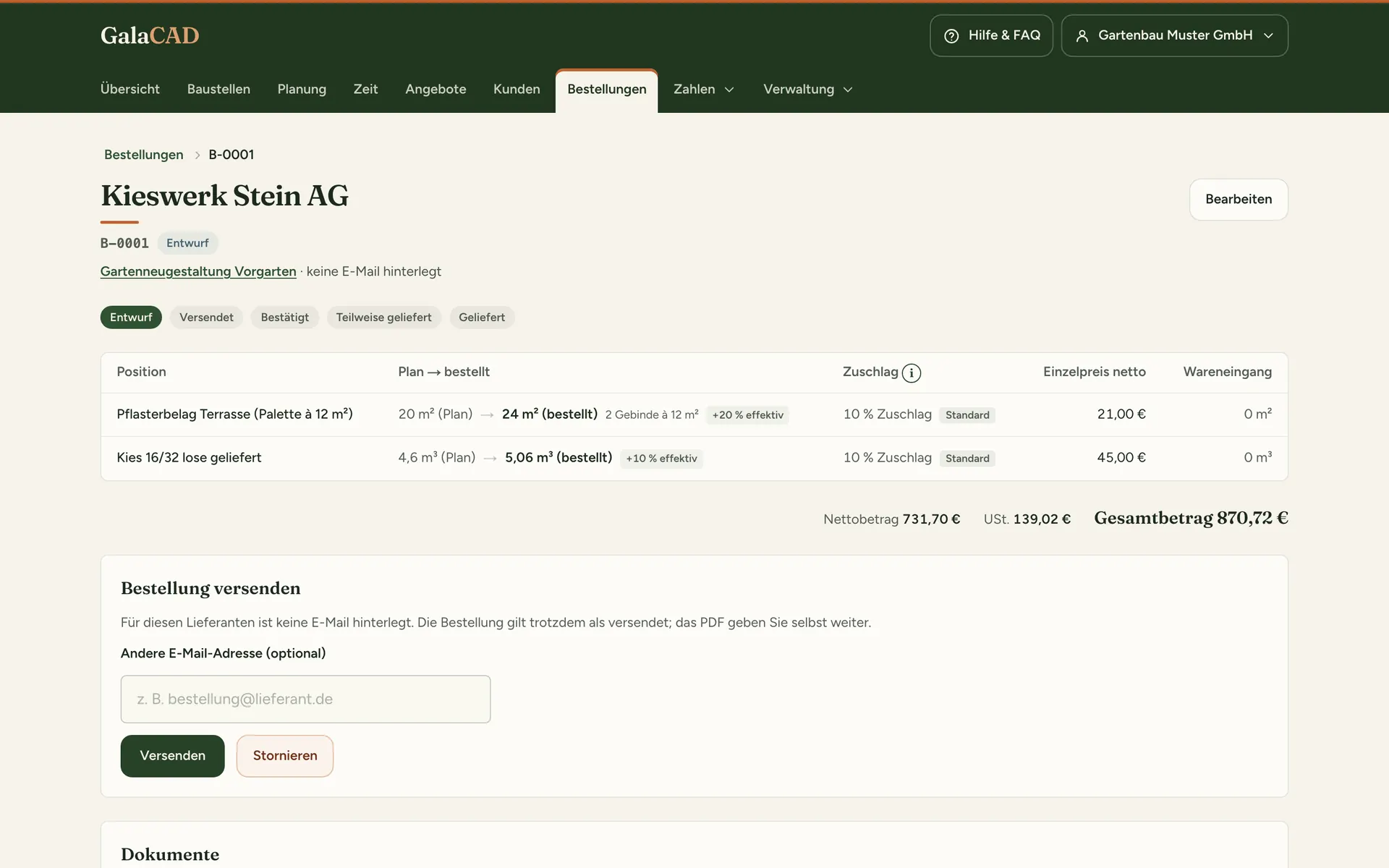Select the Bestellungen tab
Image resolution: width=1389 pixels, height=868 pixels.
click(607, 90)
